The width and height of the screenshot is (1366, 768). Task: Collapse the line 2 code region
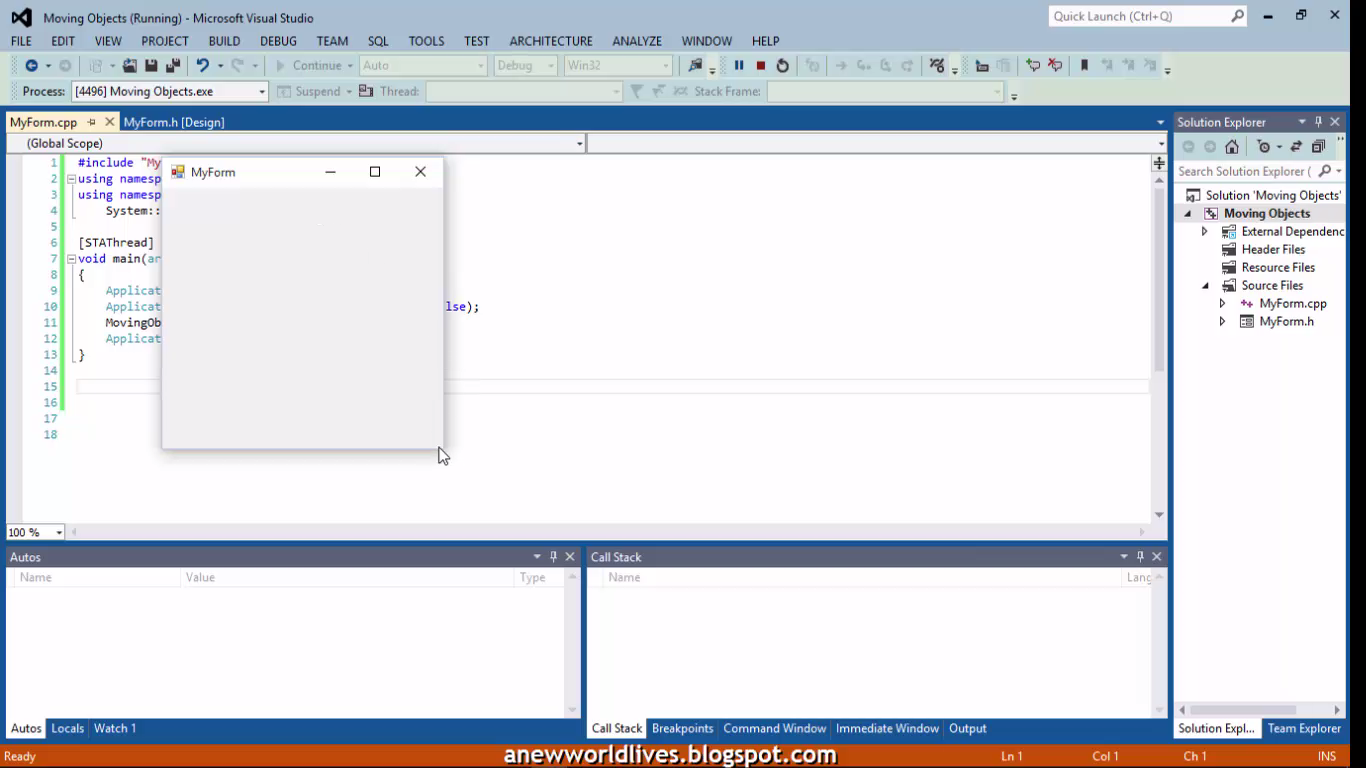[x=70, y=178]
